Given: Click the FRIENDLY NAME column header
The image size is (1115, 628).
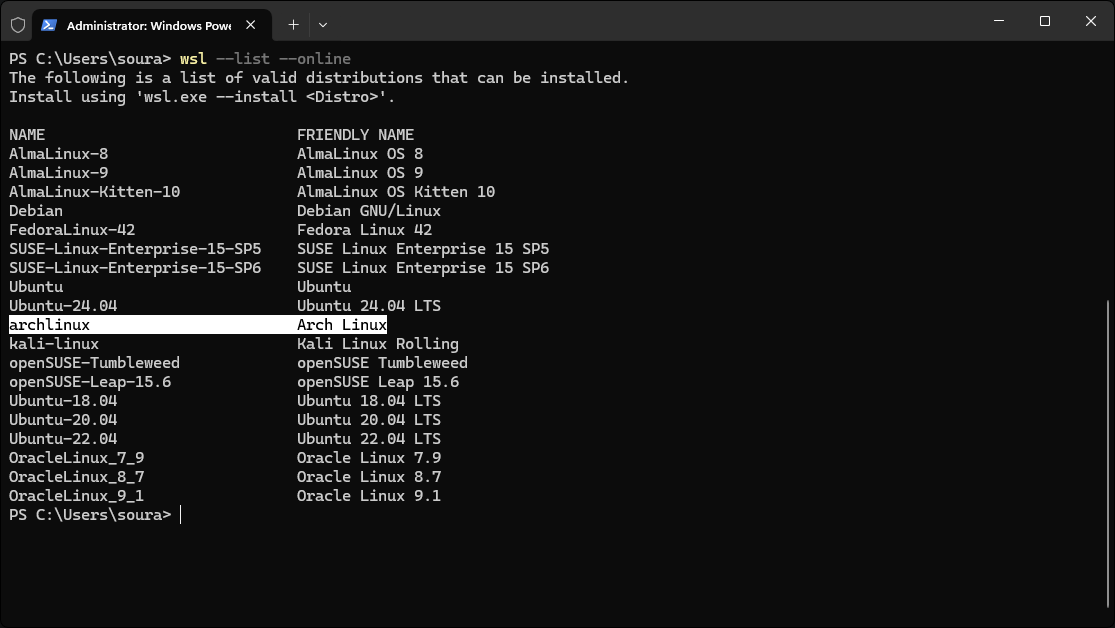Looking at the screenshot, I should pyautogui.click(x=355, y=134).
